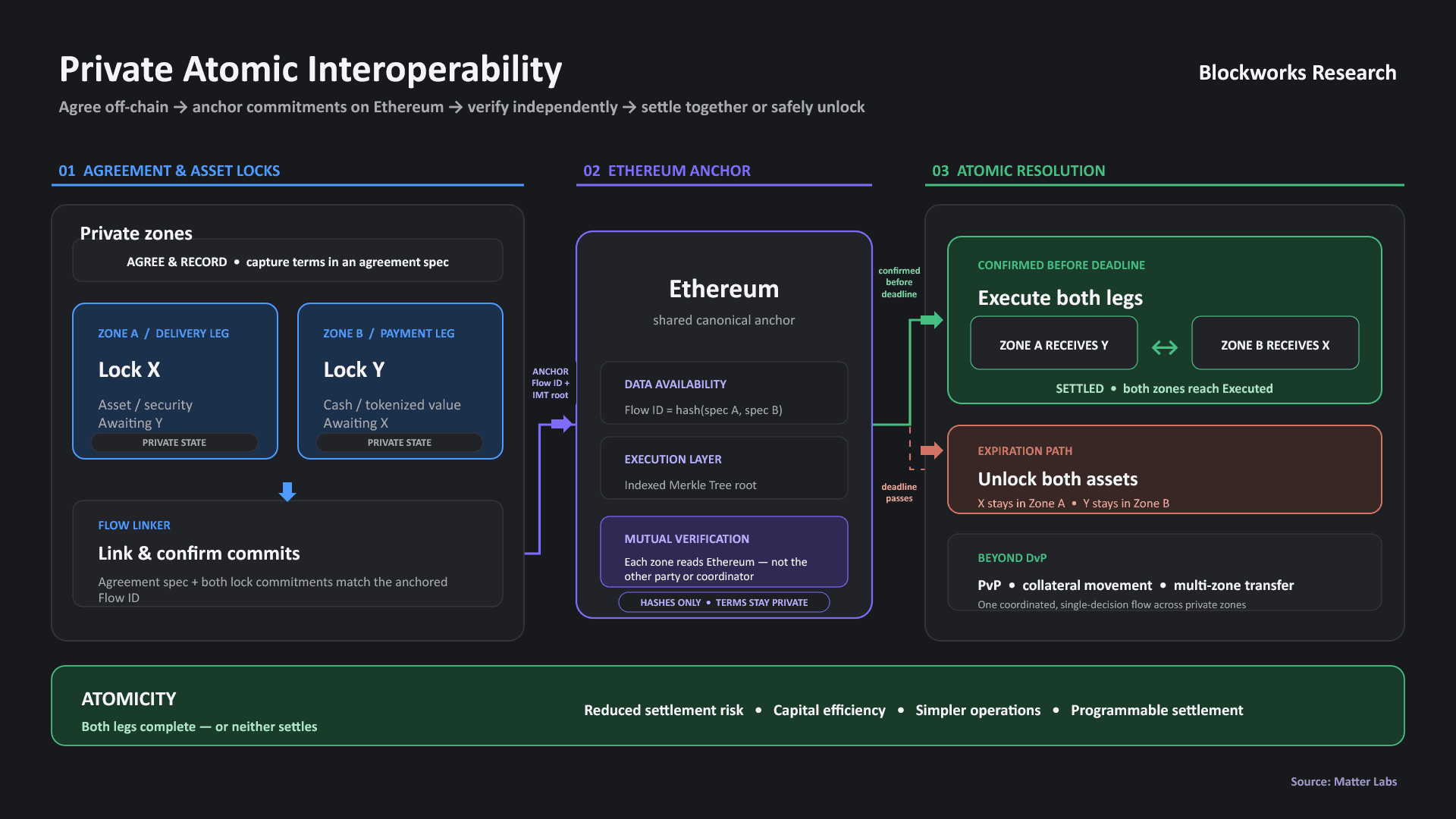Click the multi-zone transfer text
The width and height of the screenshot is (1456, 819).
pyautogui.click(x=1234, y=585)
